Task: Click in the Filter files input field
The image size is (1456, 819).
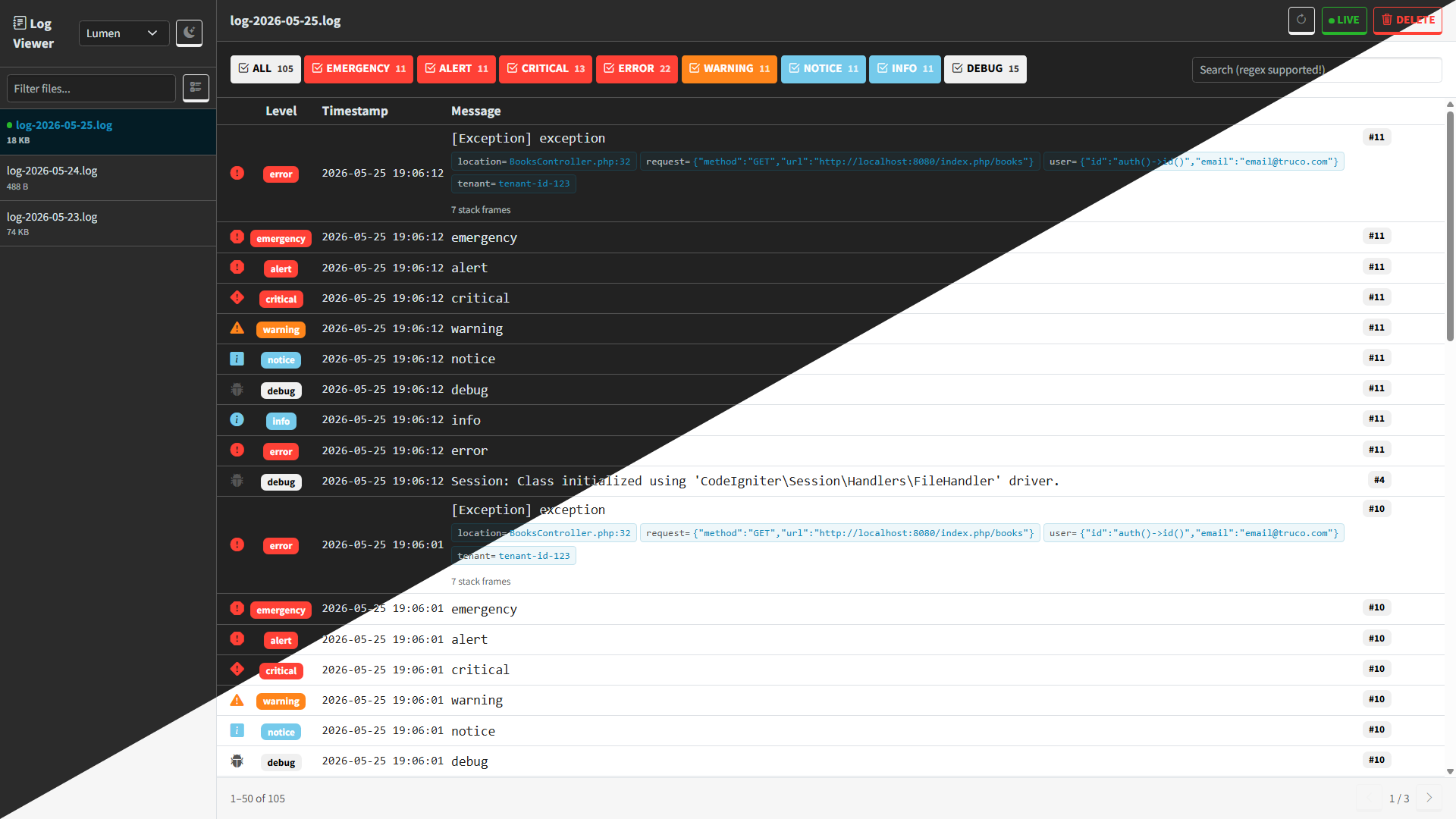Action: coord(91,88)
